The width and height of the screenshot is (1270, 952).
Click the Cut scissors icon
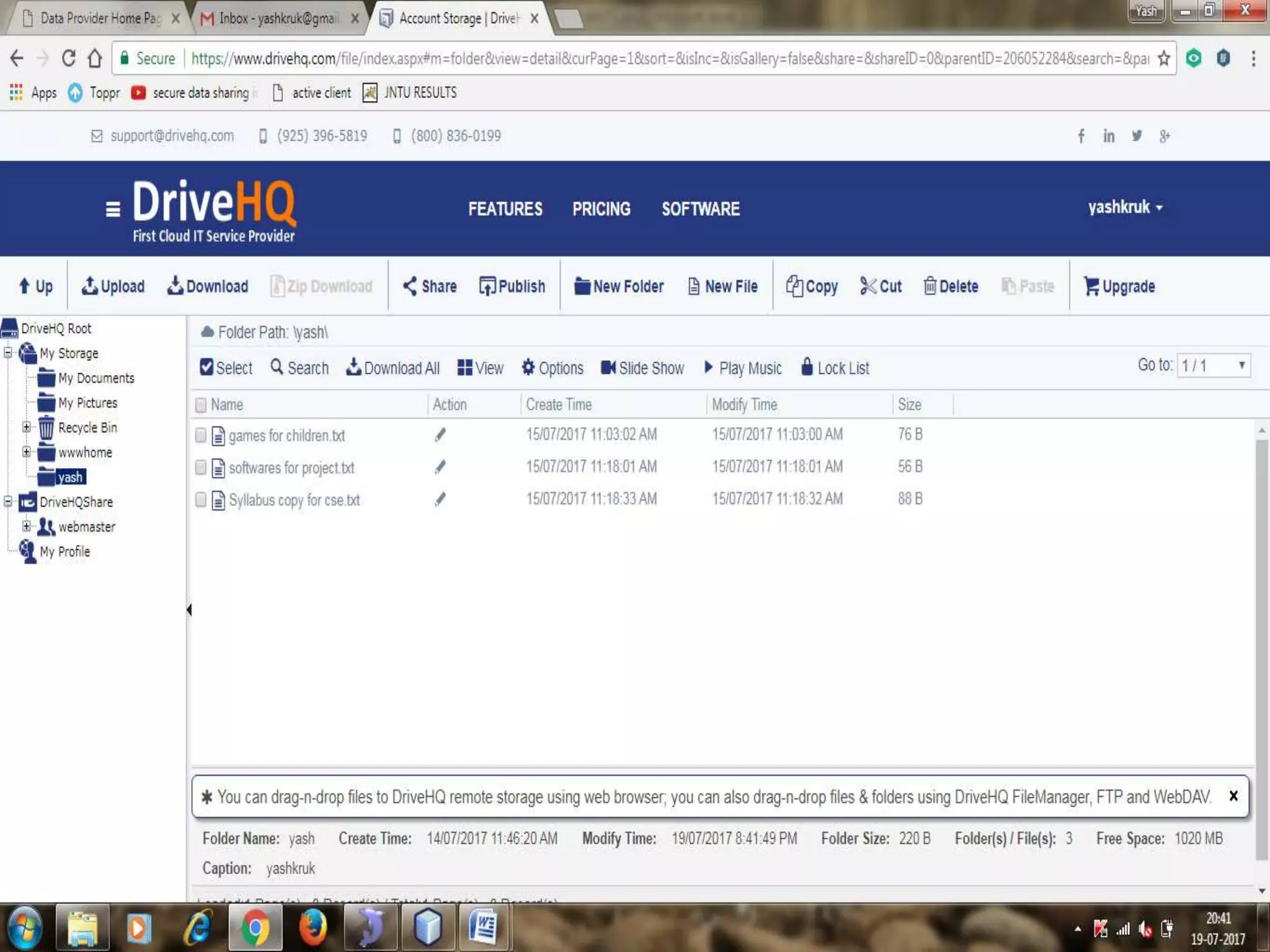pyautogui.click(x=868, y=286)
